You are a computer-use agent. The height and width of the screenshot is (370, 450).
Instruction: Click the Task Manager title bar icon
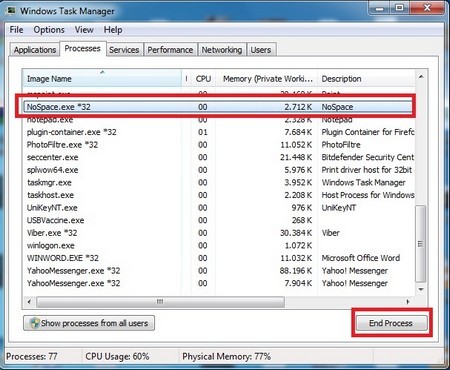click(11, 11)
